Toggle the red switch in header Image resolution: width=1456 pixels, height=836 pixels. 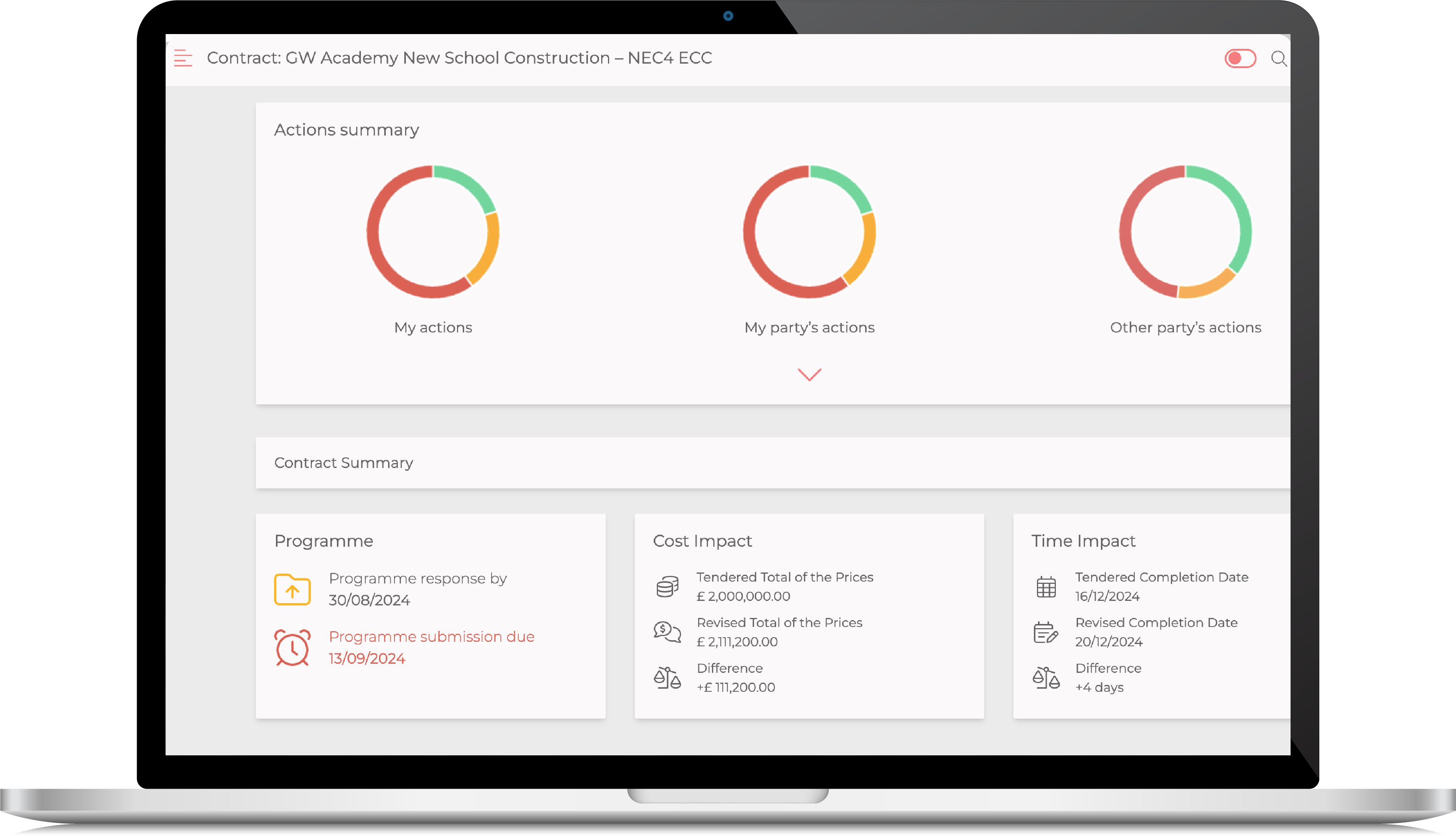(x=1239, y=59)
